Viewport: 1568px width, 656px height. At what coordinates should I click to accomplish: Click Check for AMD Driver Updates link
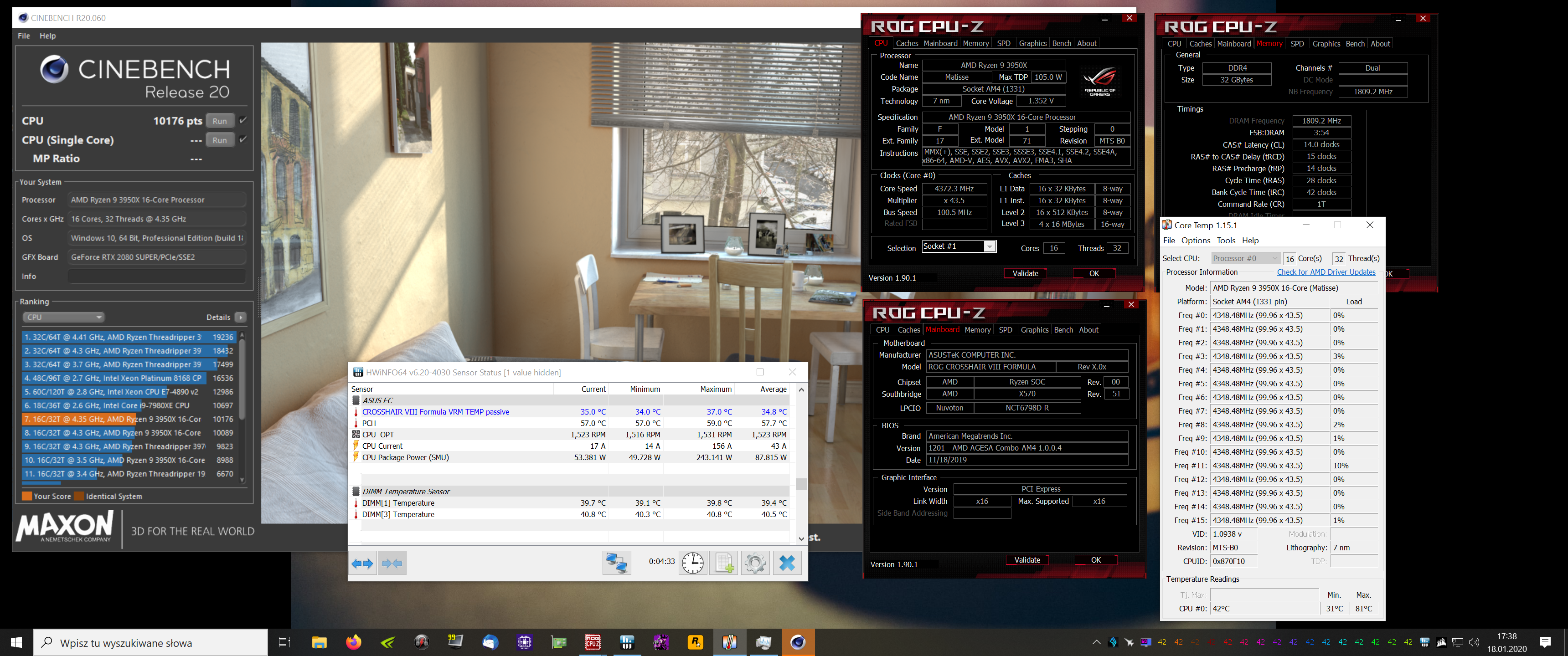[1326, 272]
